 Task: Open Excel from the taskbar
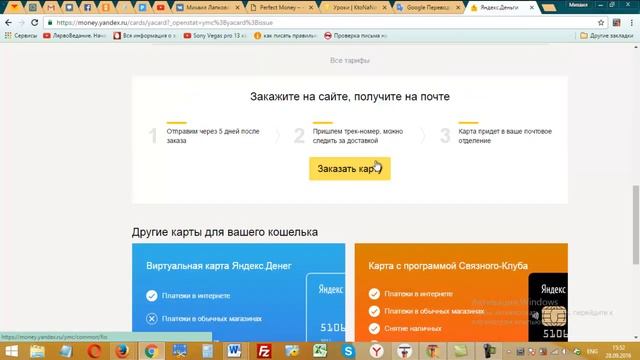(320, 351)
